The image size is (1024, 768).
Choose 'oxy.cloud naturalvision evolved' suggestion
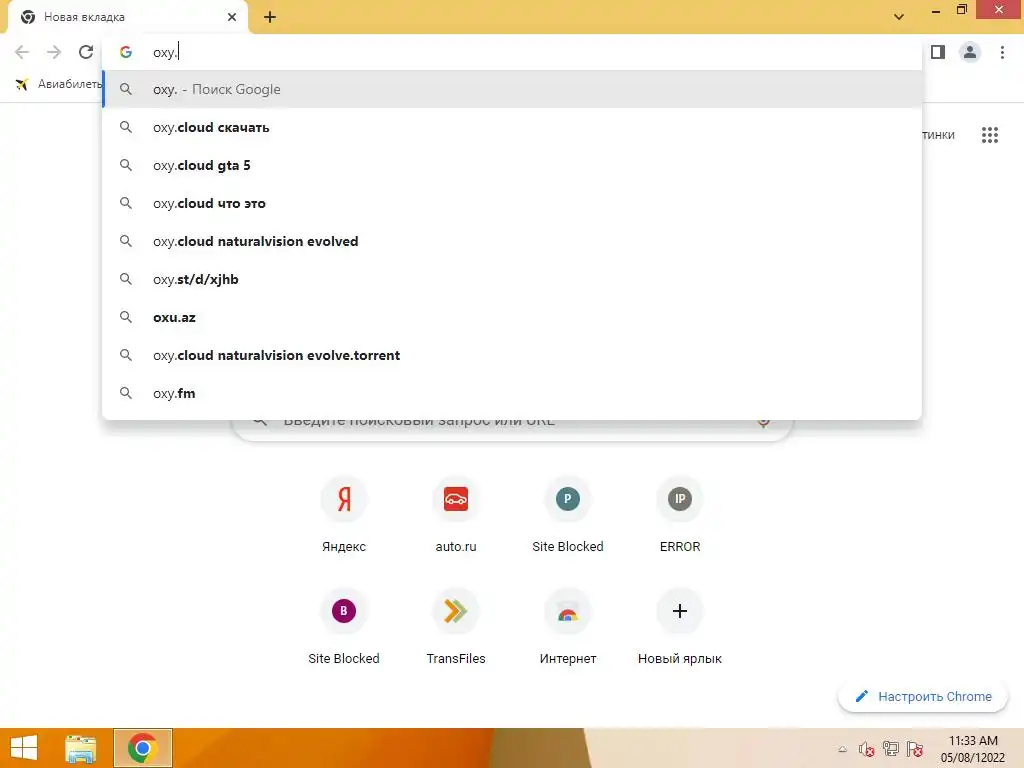tap(512, 241)
